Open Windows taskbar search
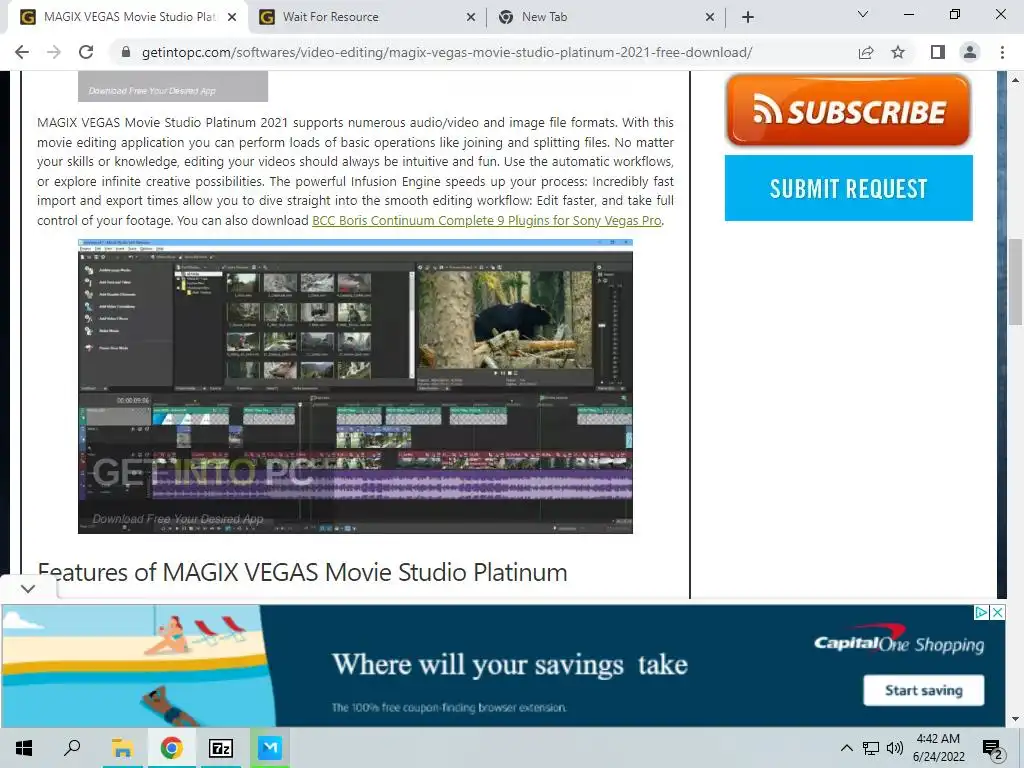This screenshot has width=1024, height=768. click(72, 748)
